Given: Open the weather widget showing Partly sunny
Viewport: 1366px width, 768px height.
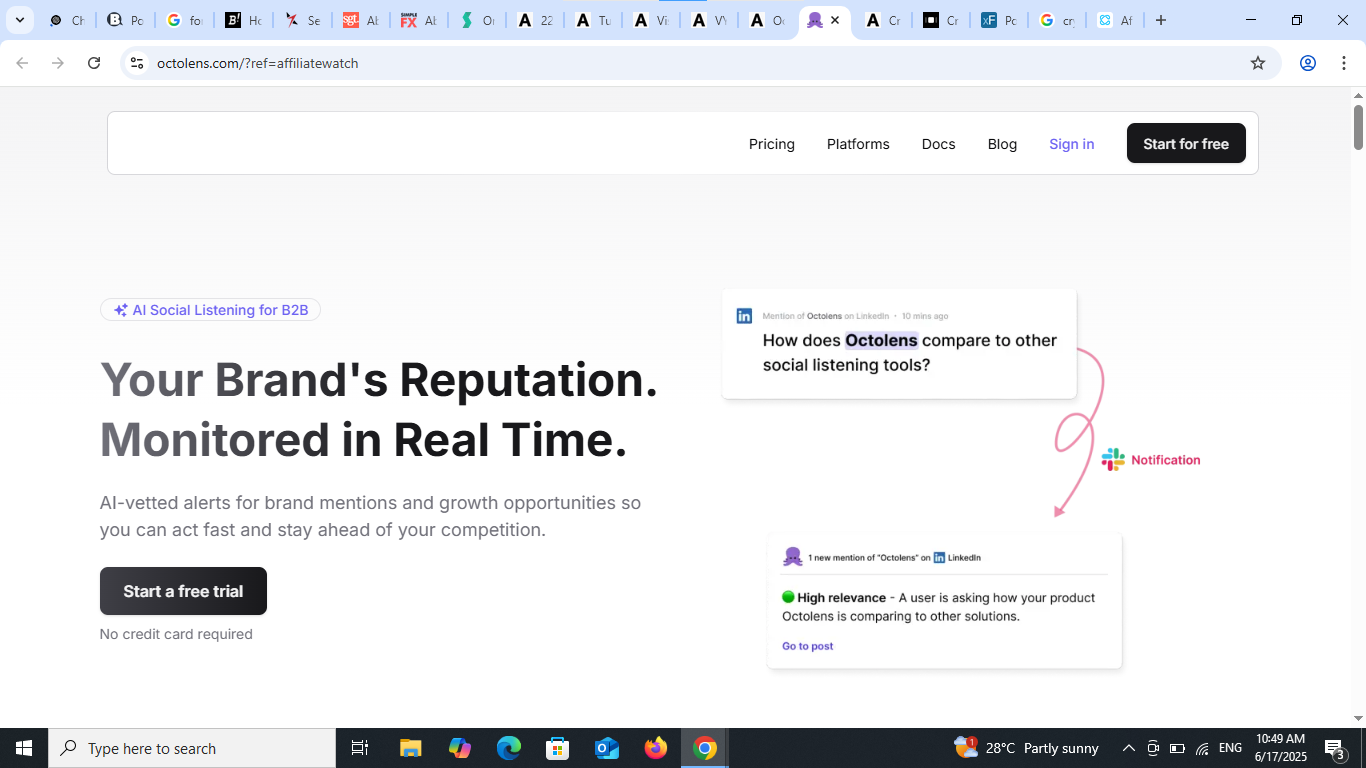Looking at the screenshot, I should pos(1027,748).
